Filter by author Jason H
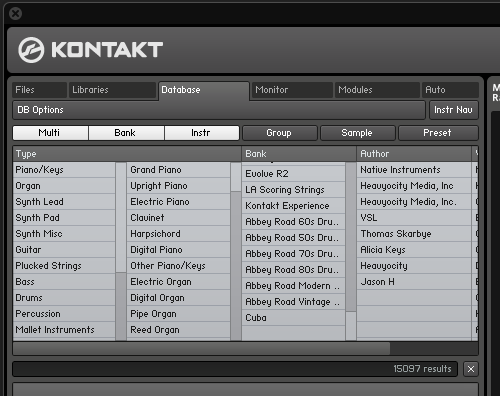500x396 pixels. 414,282
